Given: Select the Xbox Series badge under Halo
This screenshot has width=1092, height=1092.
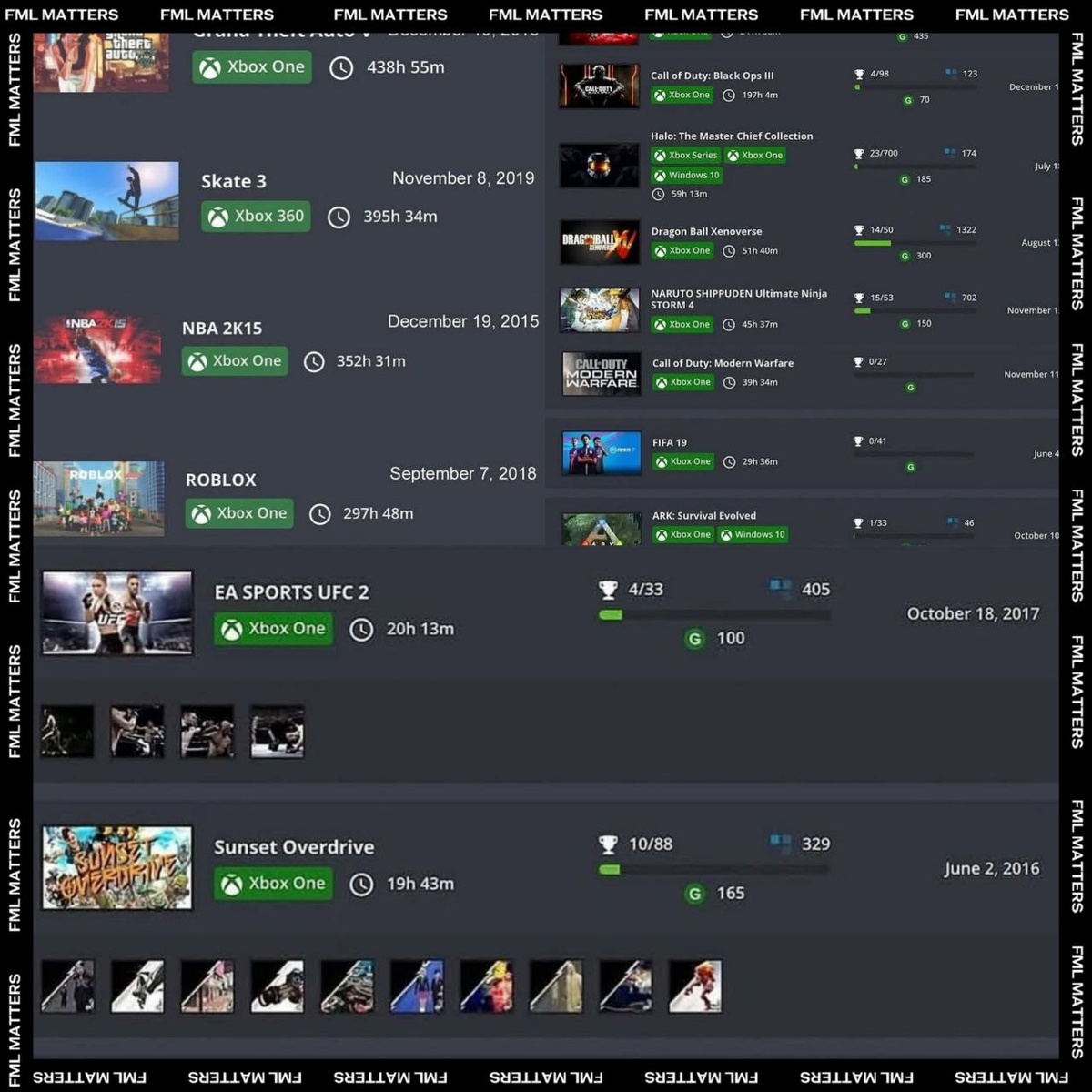Looking at the screenshot, I should click(686, 156).
